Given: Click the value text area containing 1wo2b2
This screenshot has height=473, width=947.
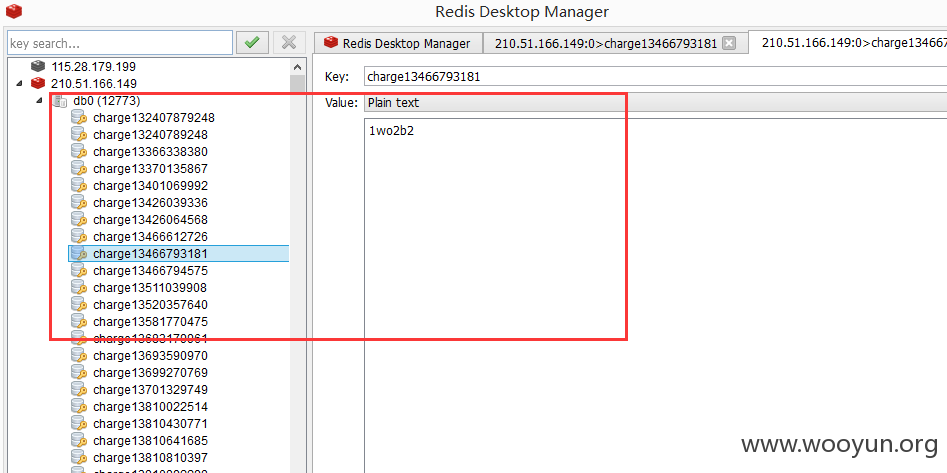Looking at the screenshot, I should tap(655, 296).
